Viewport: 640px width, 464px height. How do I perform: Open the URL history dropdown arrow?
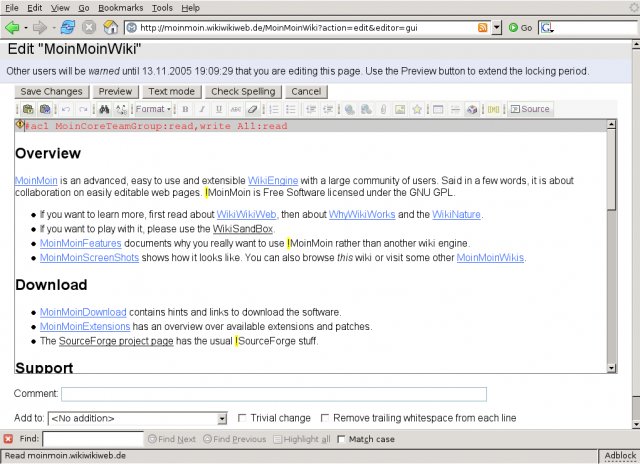[497, 27]
